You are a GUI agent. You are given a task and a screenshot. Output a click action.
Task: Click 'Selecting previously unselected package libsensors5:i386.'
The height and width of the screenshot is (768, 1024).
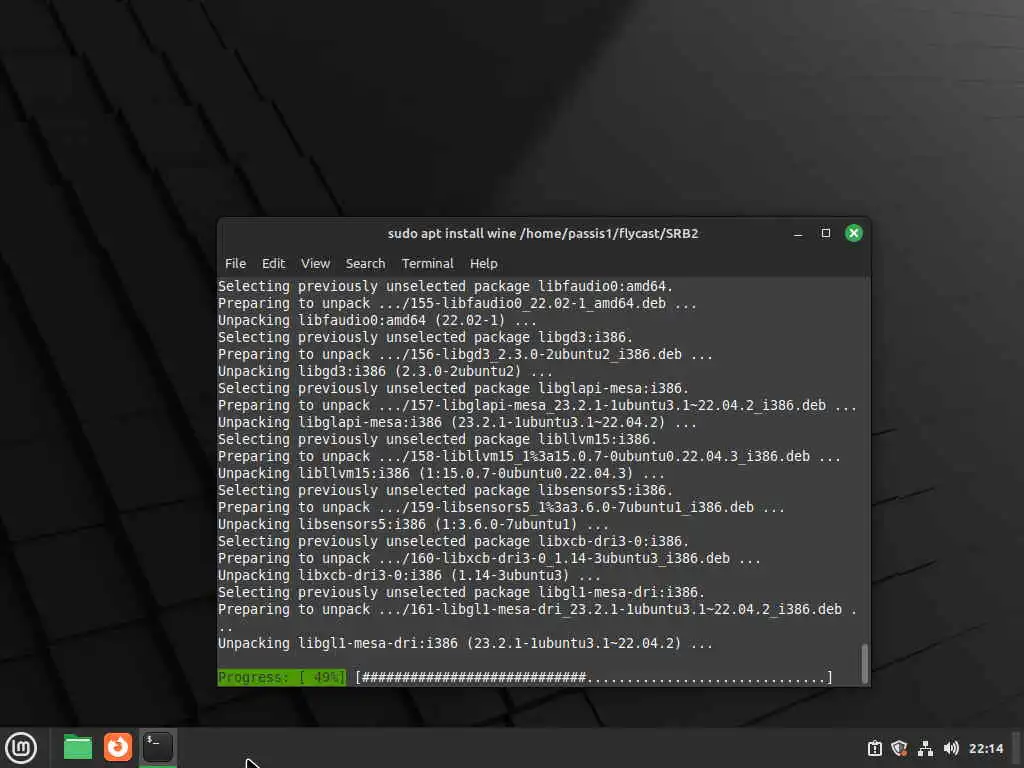point(445,490)
